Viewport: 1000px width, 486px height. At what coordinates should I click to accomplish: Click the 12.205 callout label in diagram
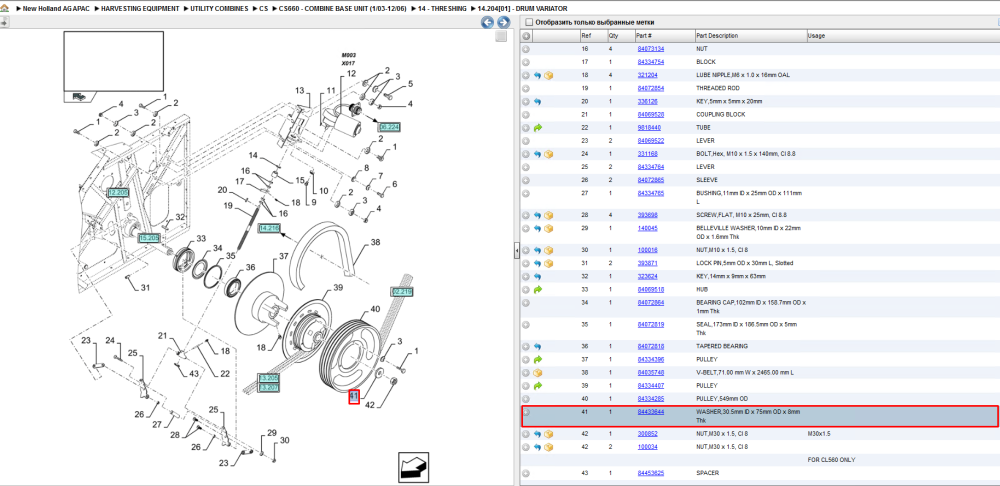tap(118, 192)
